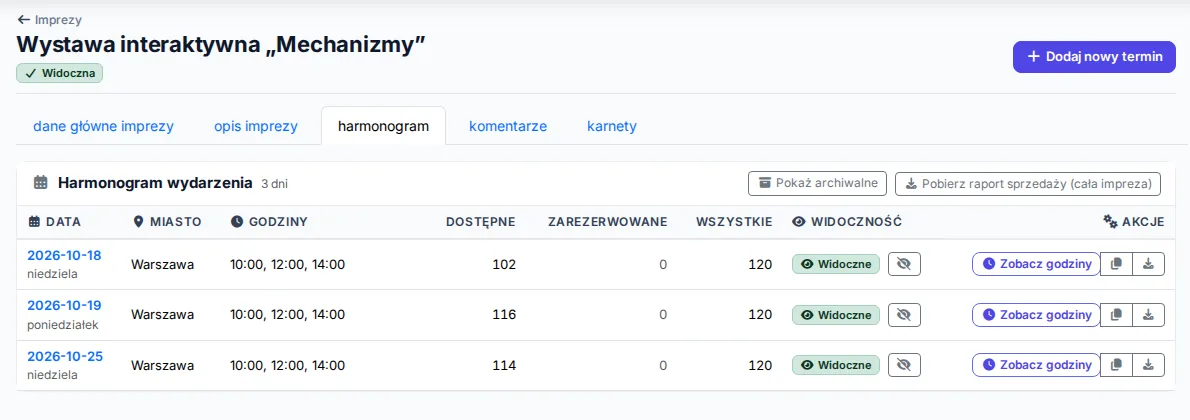1190x420 pixels.
Task: Open date 2026-10-25 link
Action: [65, 356]
